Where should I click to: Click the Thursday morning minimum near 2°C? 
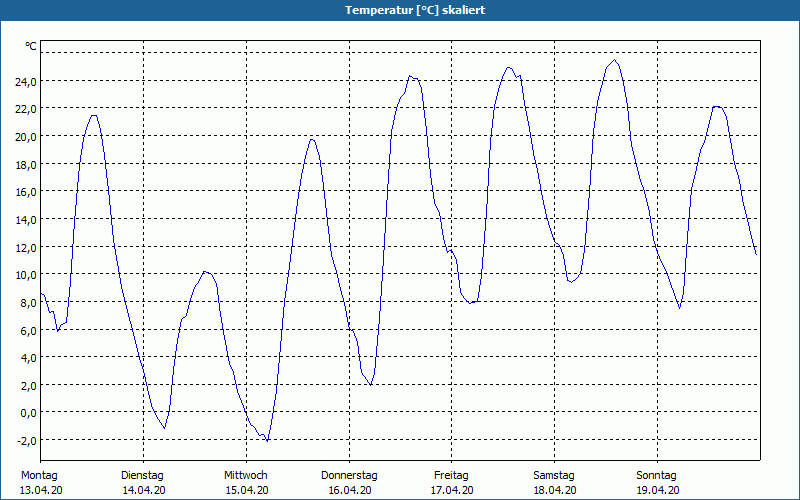(370, 385)
